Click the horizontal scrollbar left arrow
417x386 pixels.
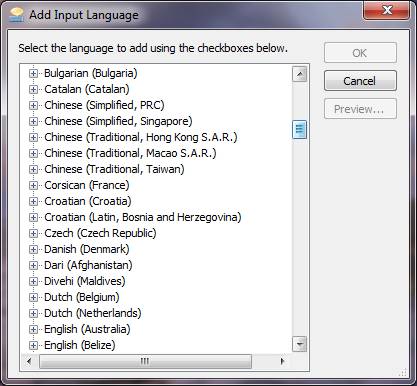click(29, 361)
